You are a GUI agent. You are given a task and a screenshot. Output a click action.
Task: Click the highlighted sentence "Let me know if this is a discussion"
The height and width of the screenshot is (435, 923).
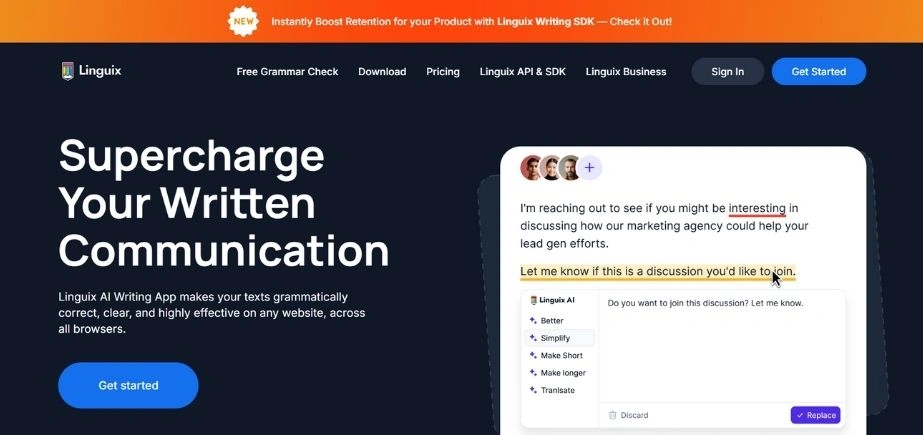[658, 272]
